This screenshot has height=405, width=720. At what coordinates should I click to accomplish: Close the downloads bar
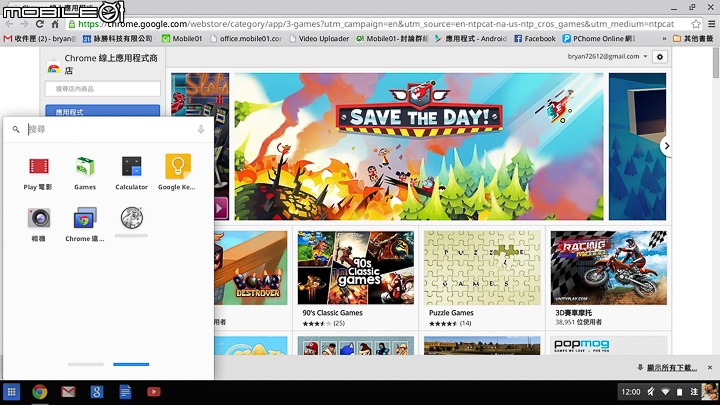[x=710, y=367]
